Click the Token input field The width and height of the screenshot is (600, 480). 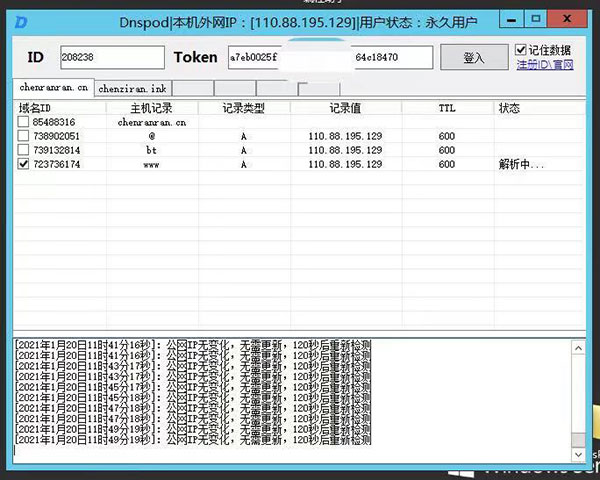coord(330,58)
